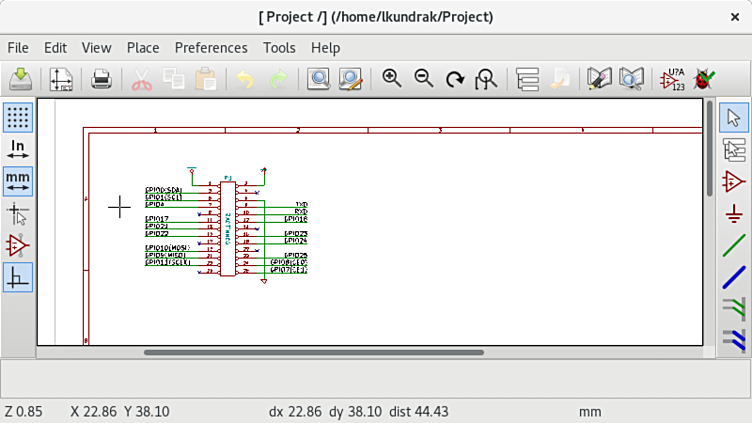
Task: Click the Print schematic icon
Action: pyautogui.click(x=101, y=79)
